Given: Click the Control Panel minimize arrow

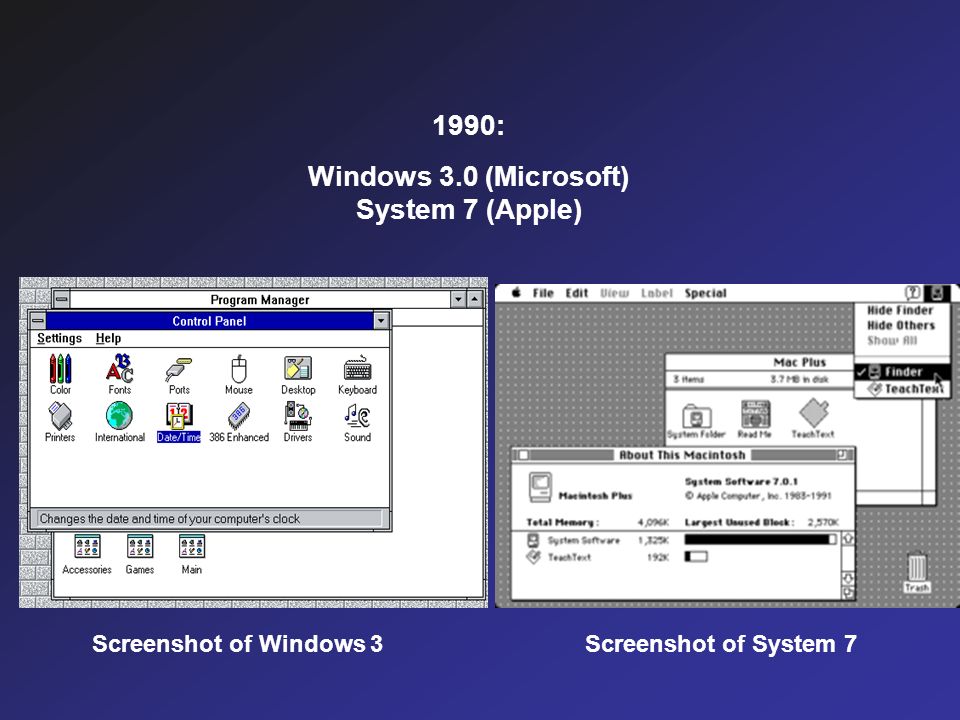Looking at the screenshot, I should click(381, 320).
